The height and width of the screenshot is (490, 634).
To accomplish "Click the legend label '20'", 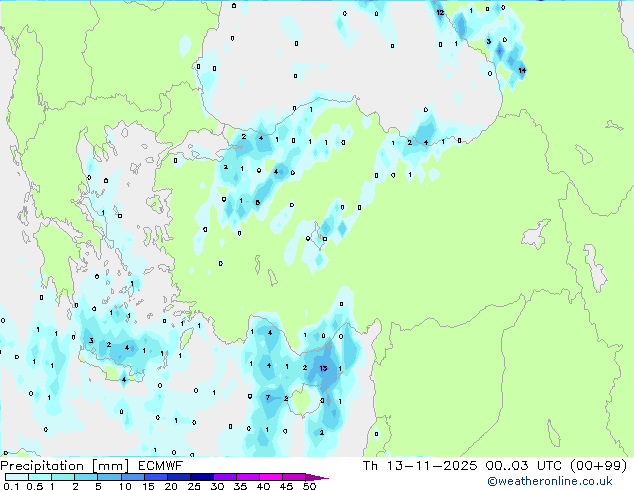I will (171, 486).
